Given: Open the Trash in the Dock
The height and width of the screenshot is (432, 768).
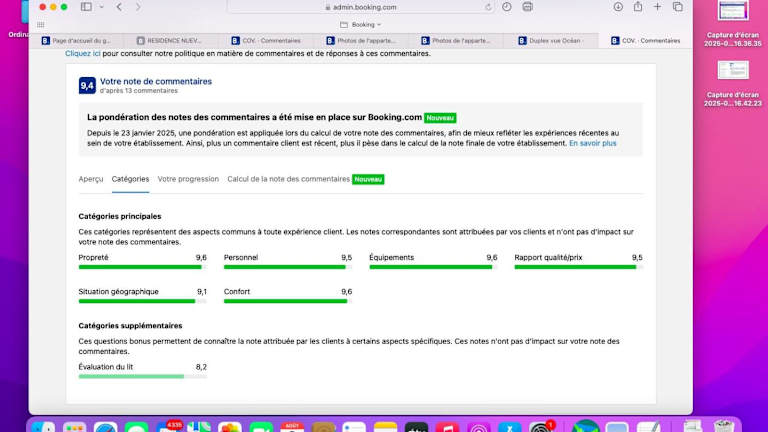Looking at the screenshot, I should coord(721,427).
